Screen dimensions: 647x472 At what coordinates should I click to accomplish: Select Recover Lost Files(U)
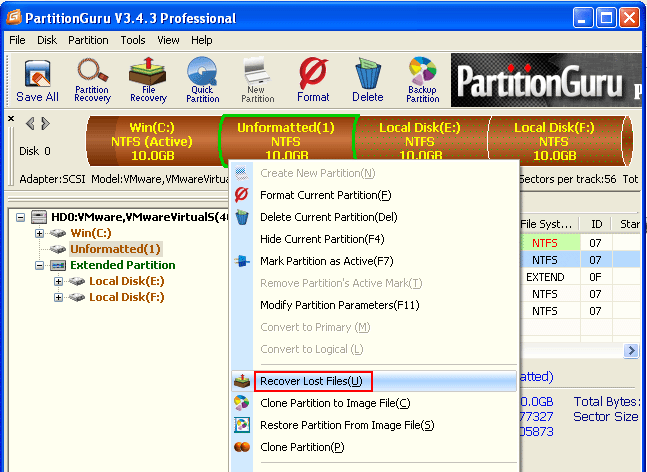[x=374, y=381]
